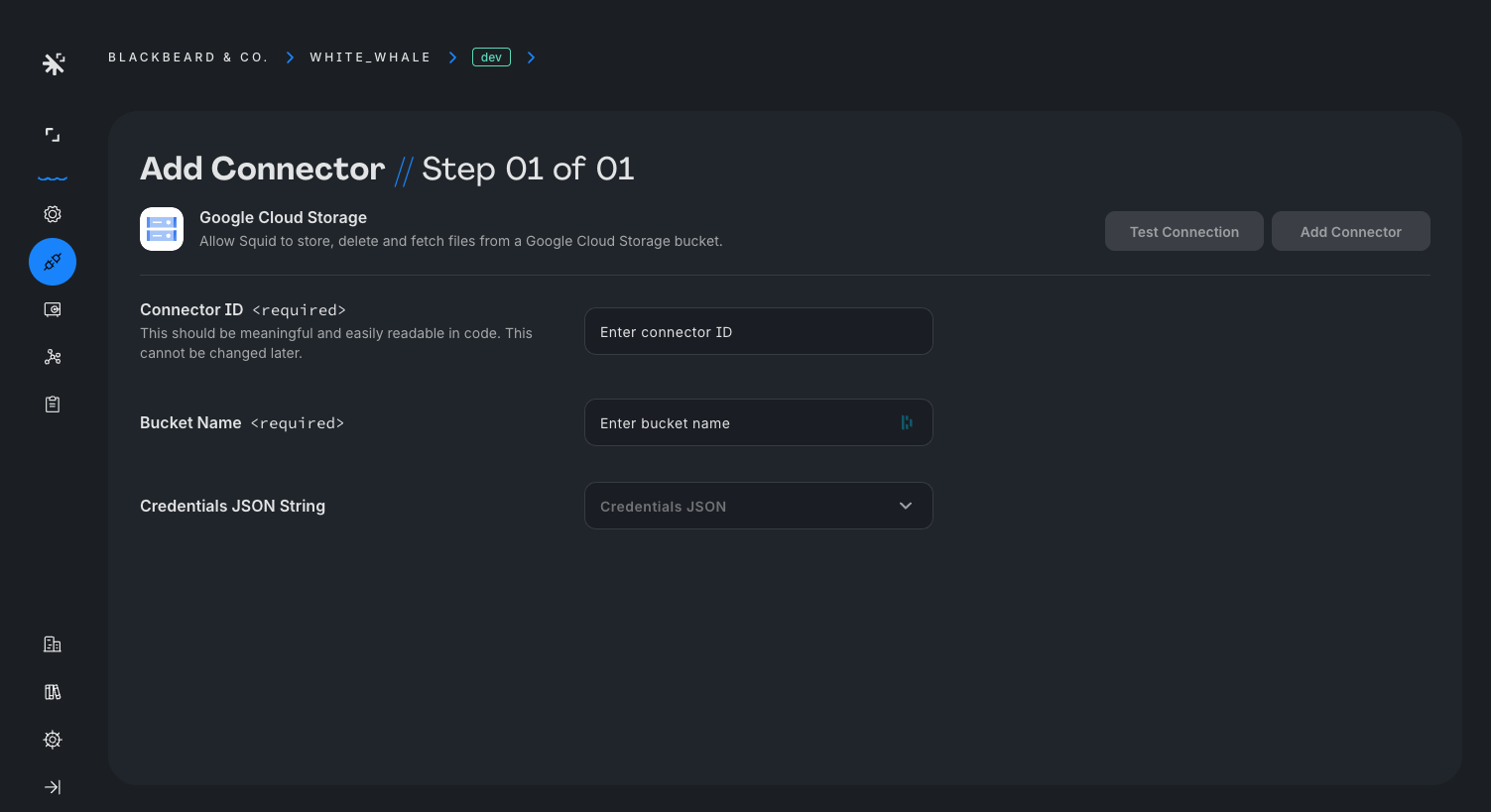Focus the Enter connector ID field

(x=759, y=331)
